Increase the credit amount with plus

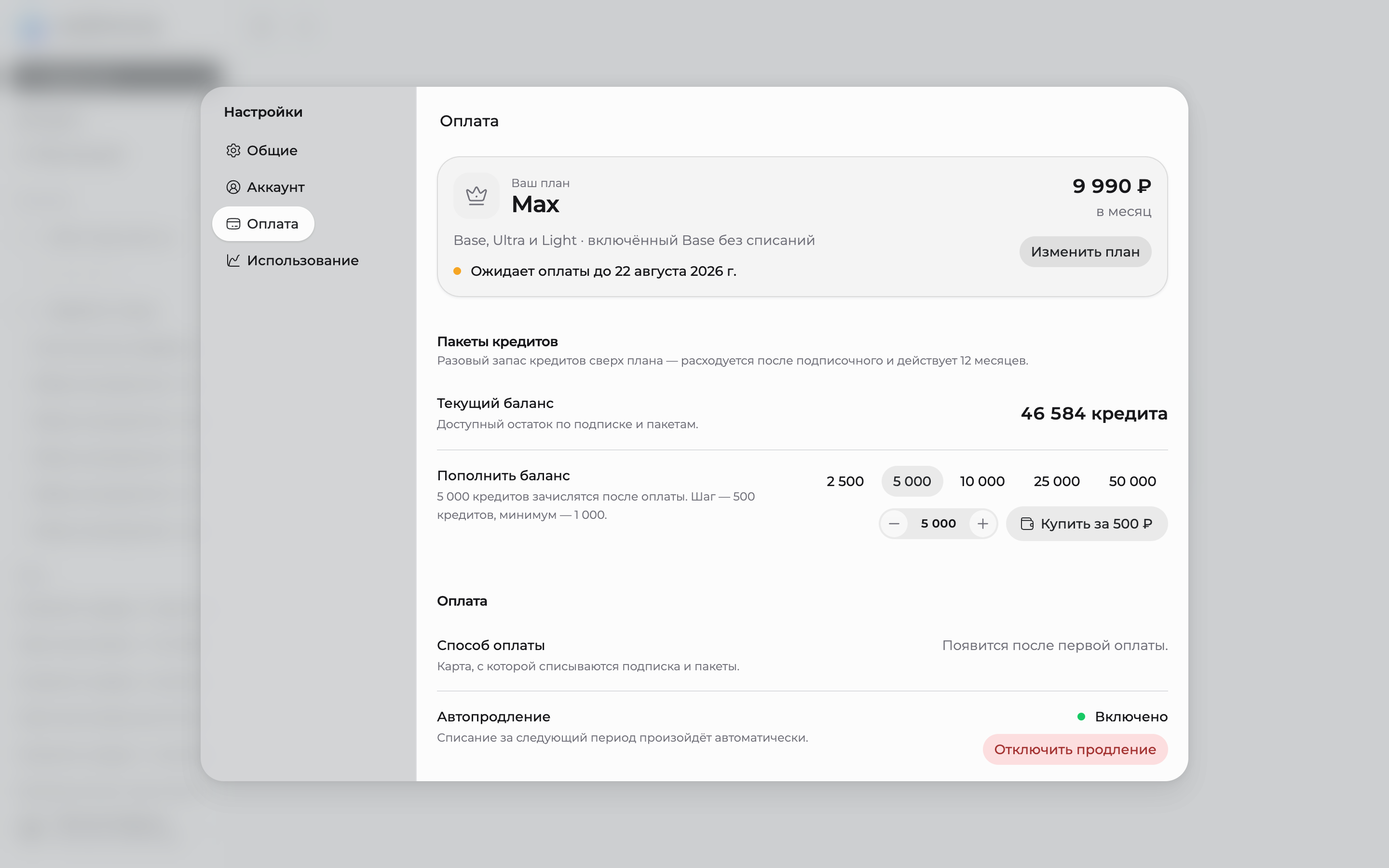[x=982, y=524]
